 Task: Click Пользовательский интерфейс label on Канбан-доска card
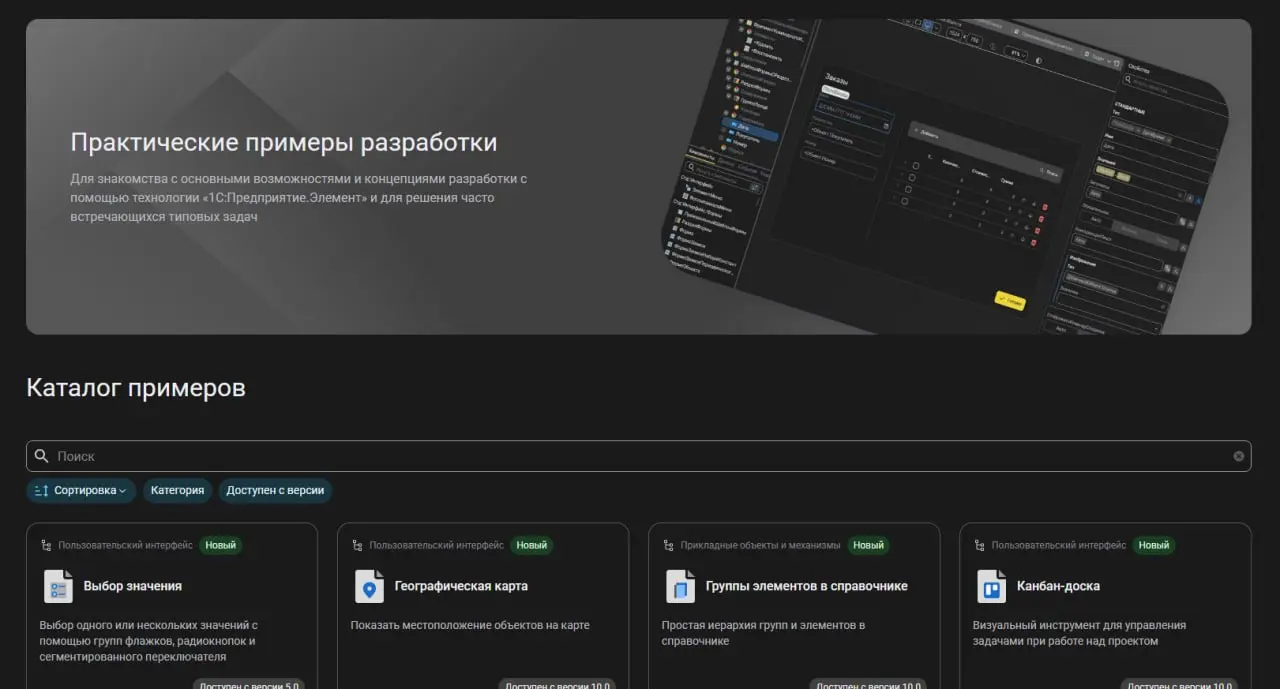(1059, 545)
